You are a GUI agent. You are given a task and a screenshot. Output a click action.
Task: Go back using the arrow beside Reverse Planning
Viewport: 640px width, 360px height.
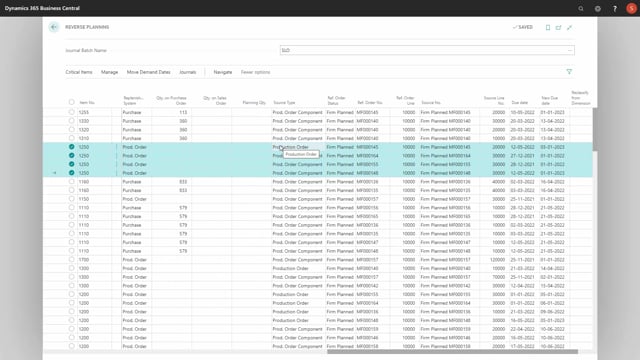click(x=54, y=27)
